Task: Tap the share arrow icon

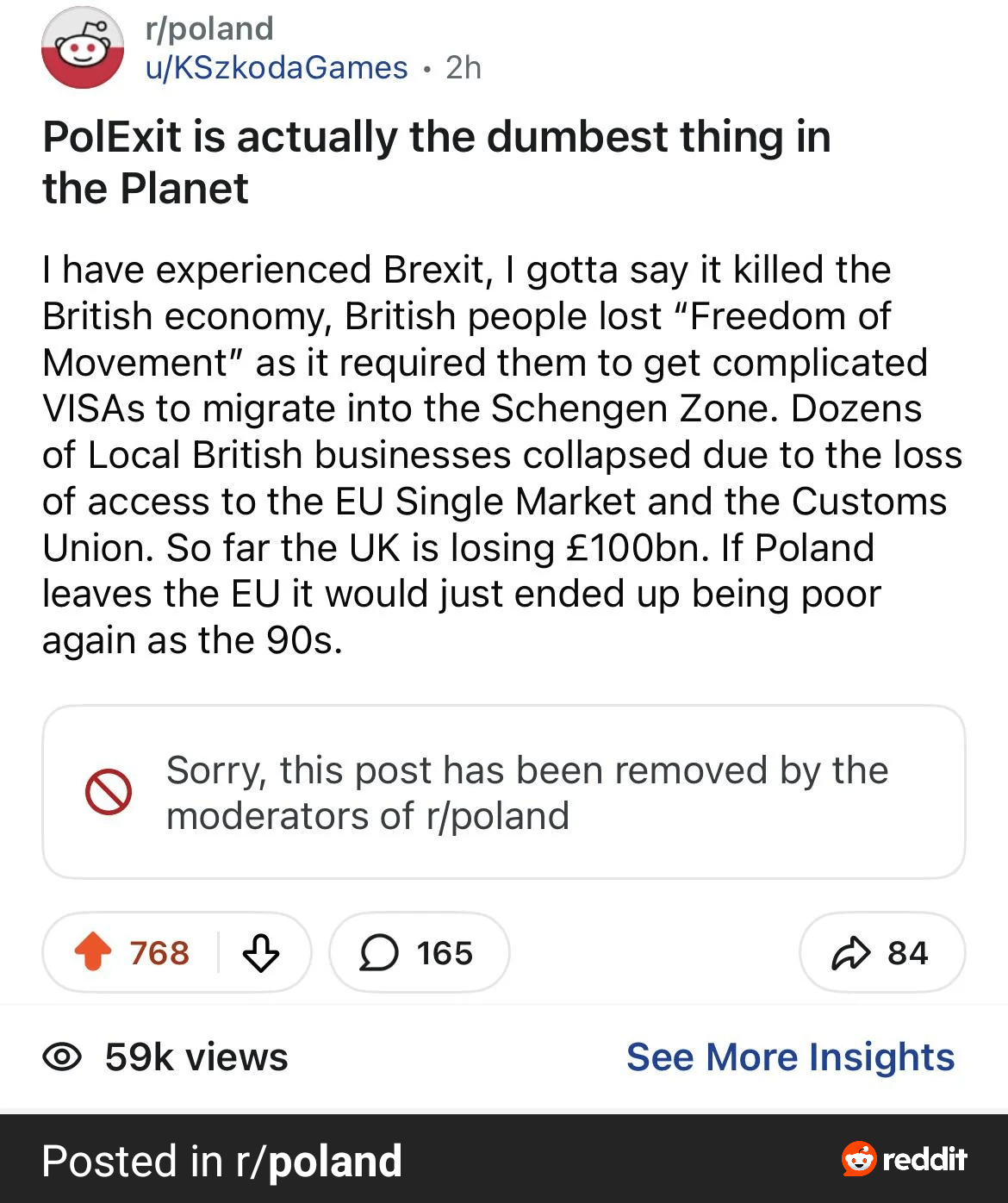Action: [x=851, y=953]
